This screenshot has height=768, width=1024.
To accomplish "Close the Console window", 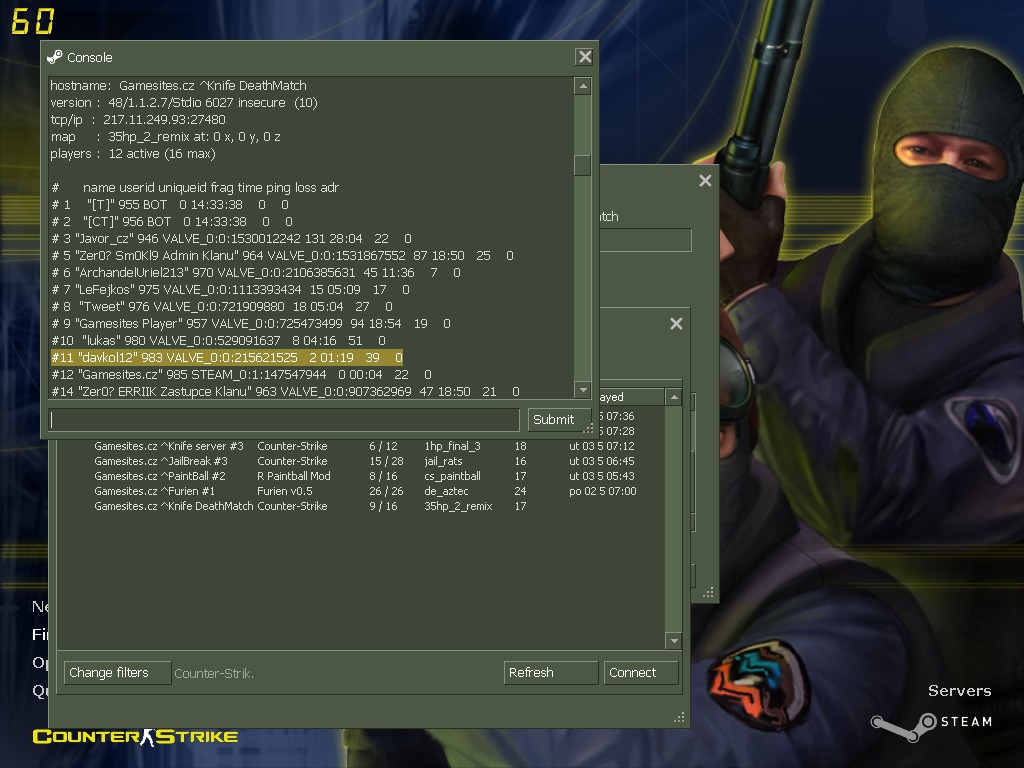I will (x=584, y=57).
